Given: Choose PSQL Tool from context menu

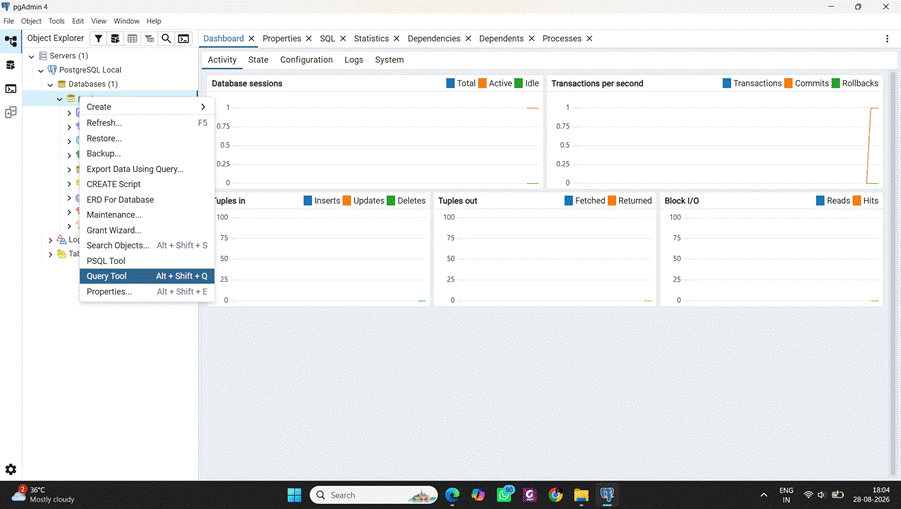Looking at the screenshot, I should tap(147, 261).
